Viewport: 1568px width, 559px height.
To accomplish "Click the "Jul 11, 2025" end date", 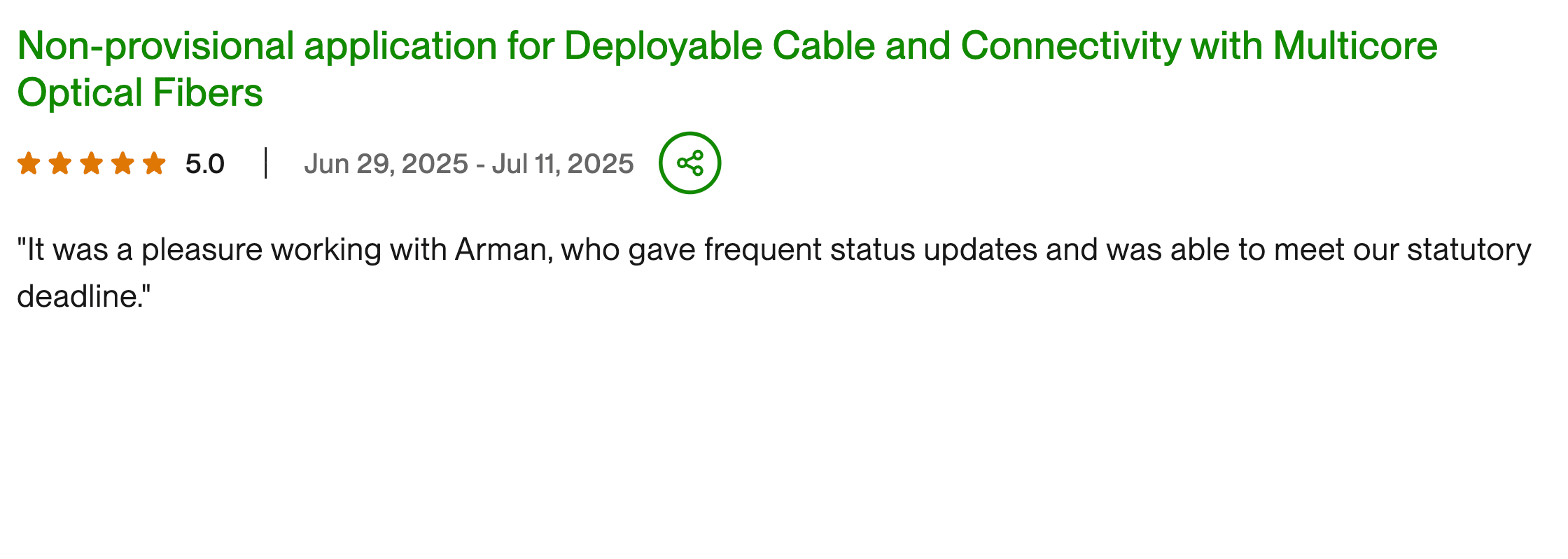I will click(562, 164).
